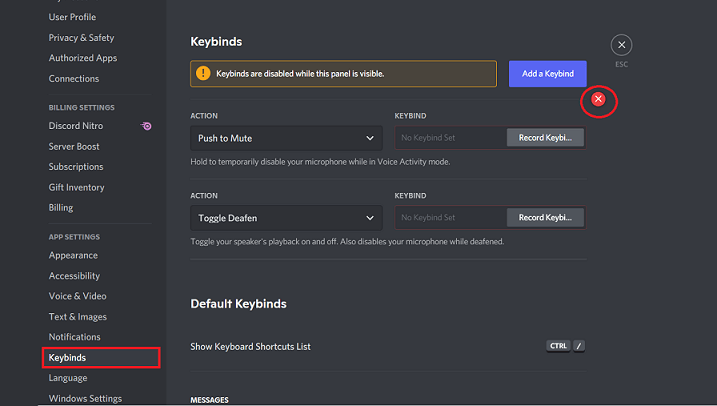
Task: Record keybind for Toggle Deafen
Action: tap(545, 218)
